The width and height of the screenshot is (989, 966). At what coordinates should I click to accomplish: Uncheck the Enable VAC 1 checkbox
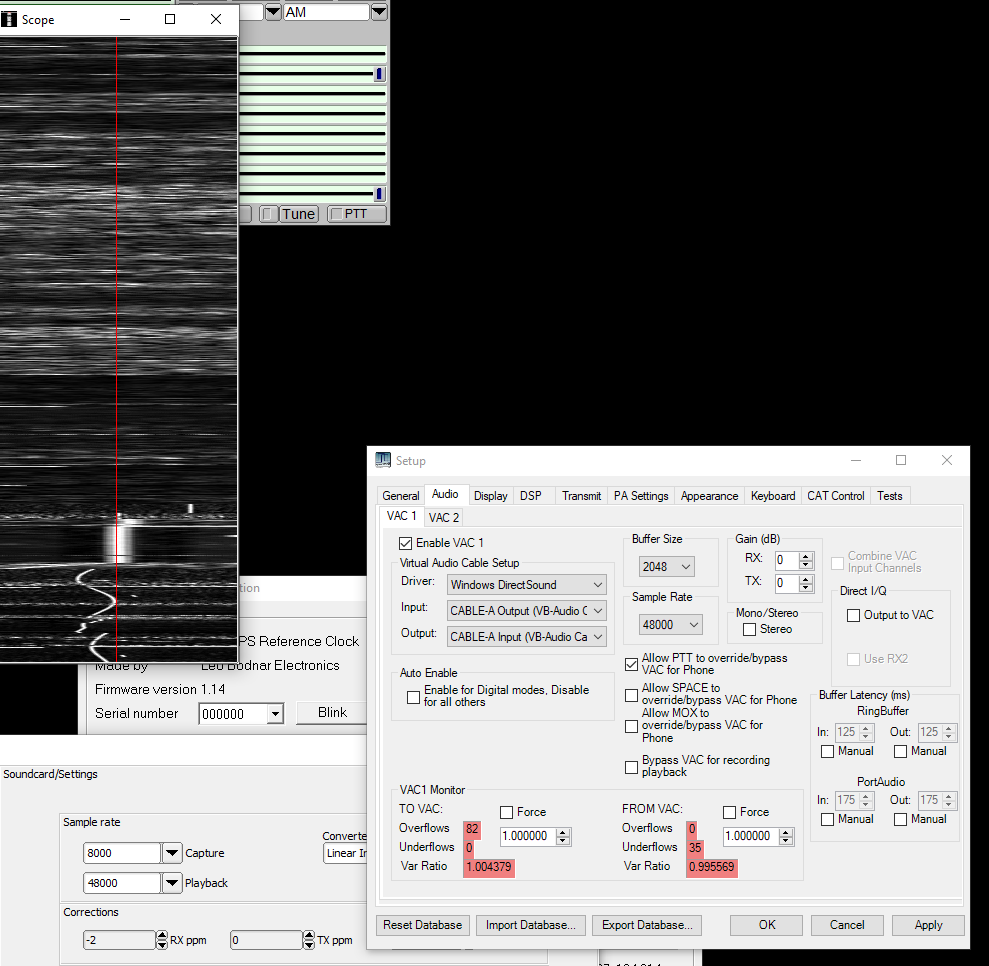pos(405,543)
